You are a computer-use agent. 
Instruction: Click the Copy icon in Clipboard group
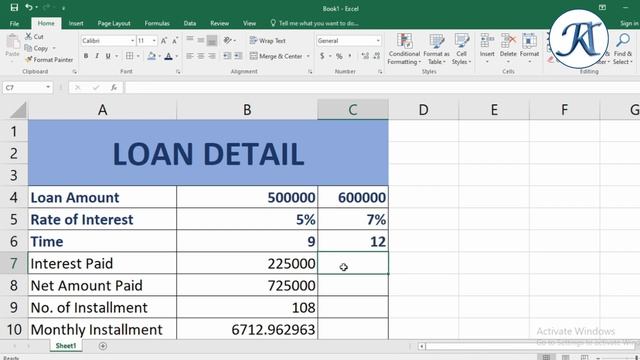28,48
